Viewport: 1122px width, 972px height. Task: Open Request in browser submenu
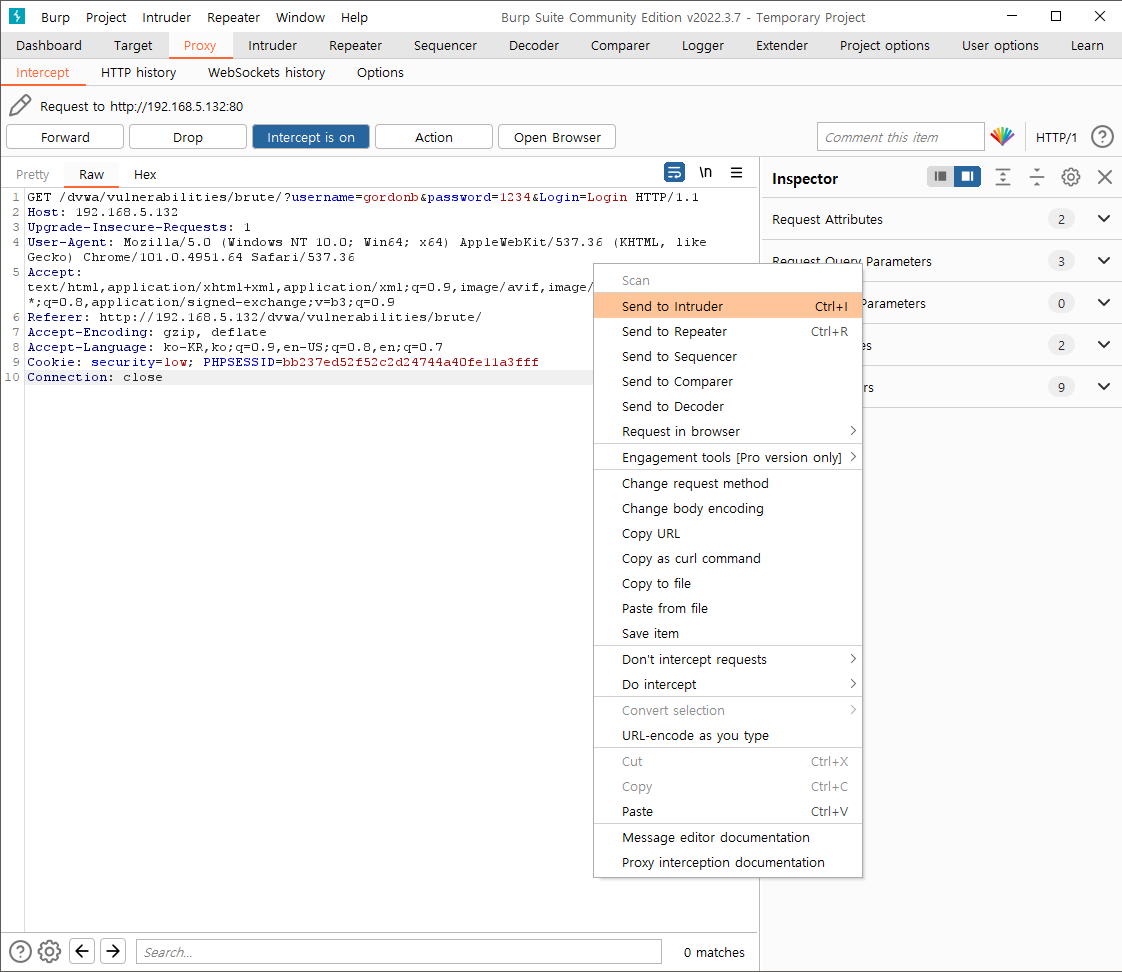pos(728,431)
